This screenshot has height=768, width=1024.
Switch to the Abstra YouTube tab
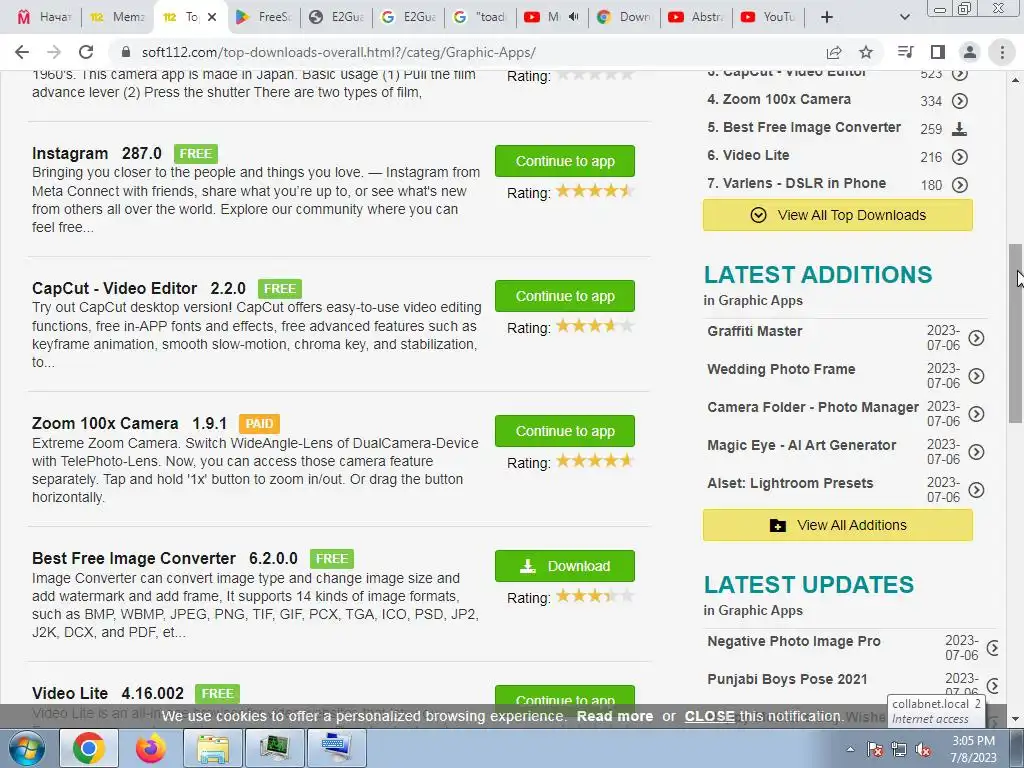click(695, 17)
